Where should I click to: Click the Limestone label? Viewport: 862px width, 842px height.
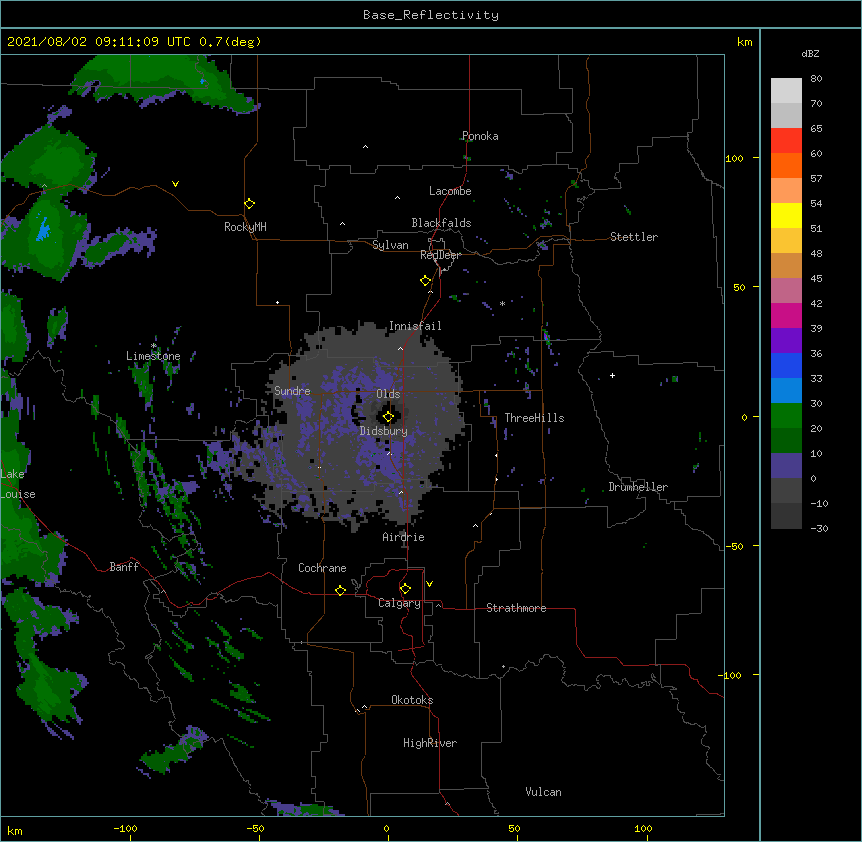coord(153,356)
